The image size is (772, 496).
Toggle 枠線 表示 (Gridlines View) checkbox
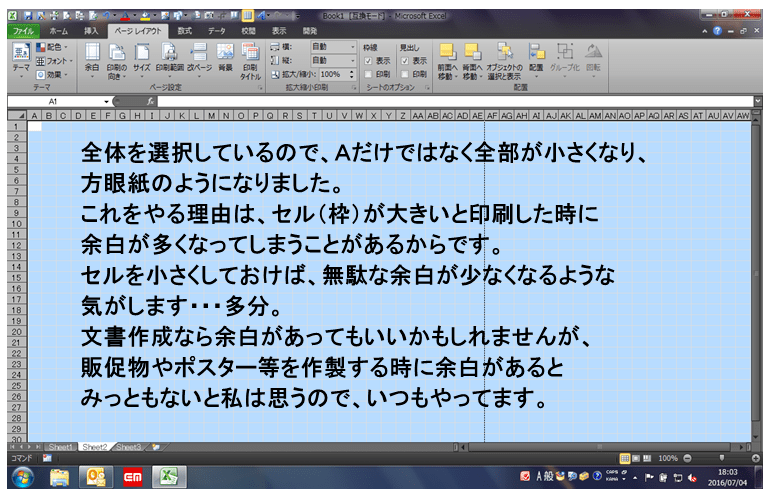click(368, 61)
